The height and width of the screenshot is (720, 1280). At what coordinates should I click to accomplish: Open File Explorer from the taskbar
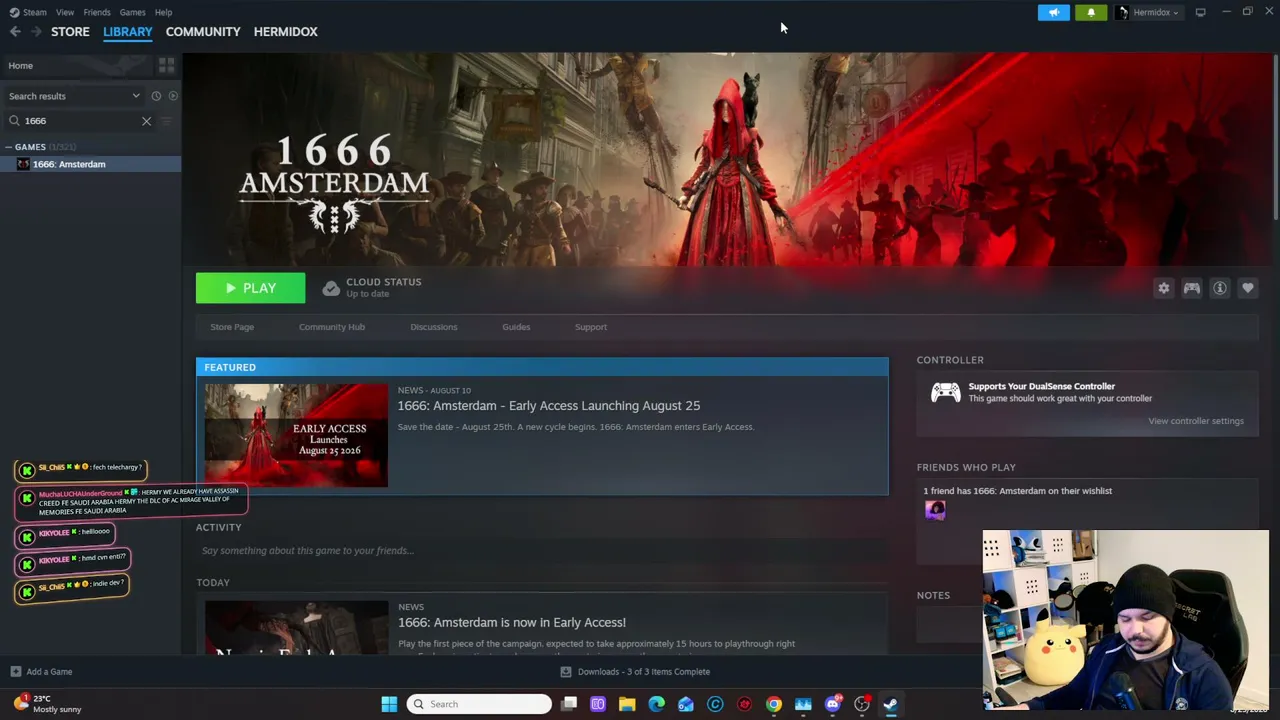click(627, 704)
